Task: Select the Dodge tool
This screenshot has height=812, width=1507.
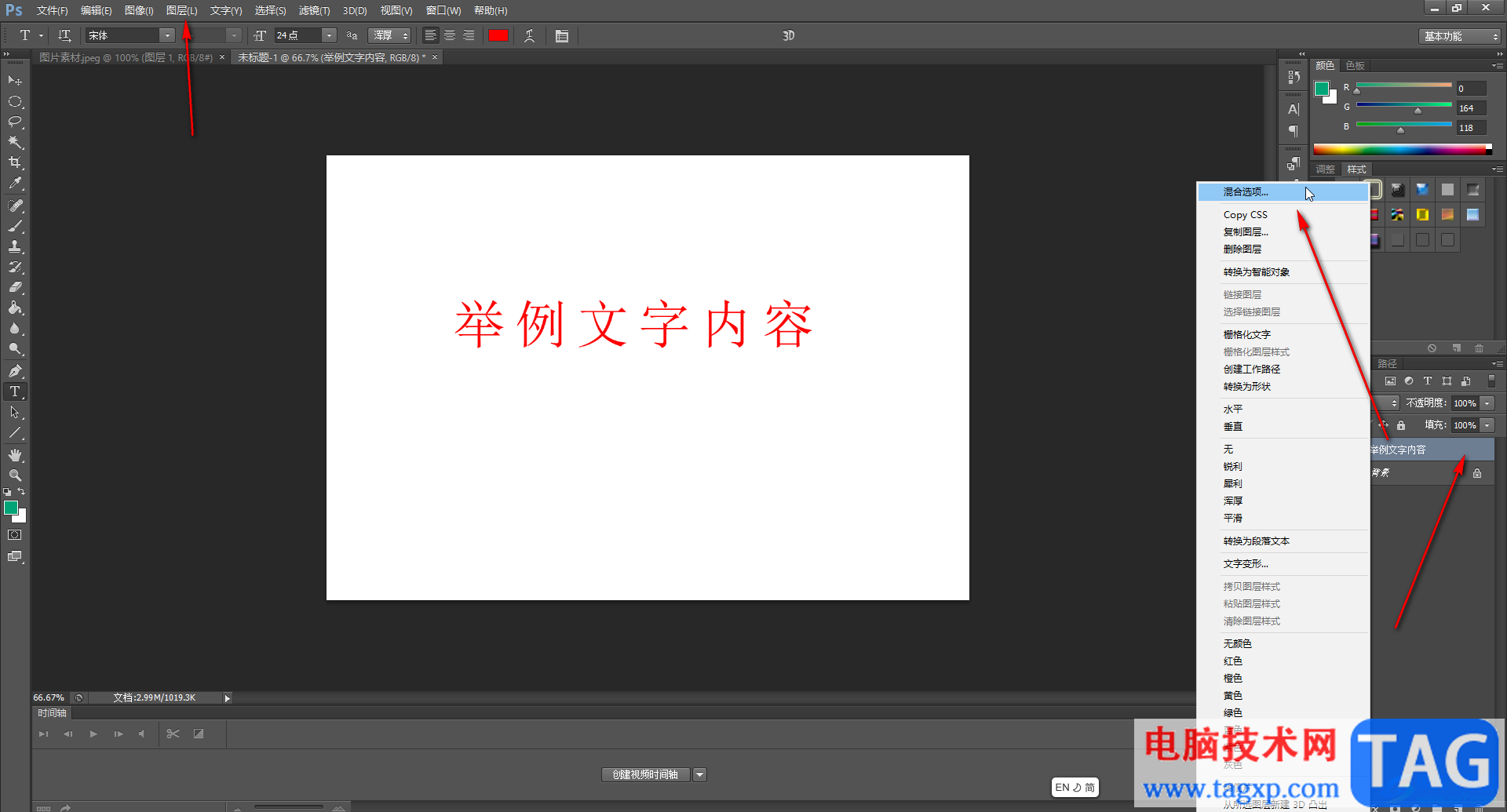Action: (15, 349)
